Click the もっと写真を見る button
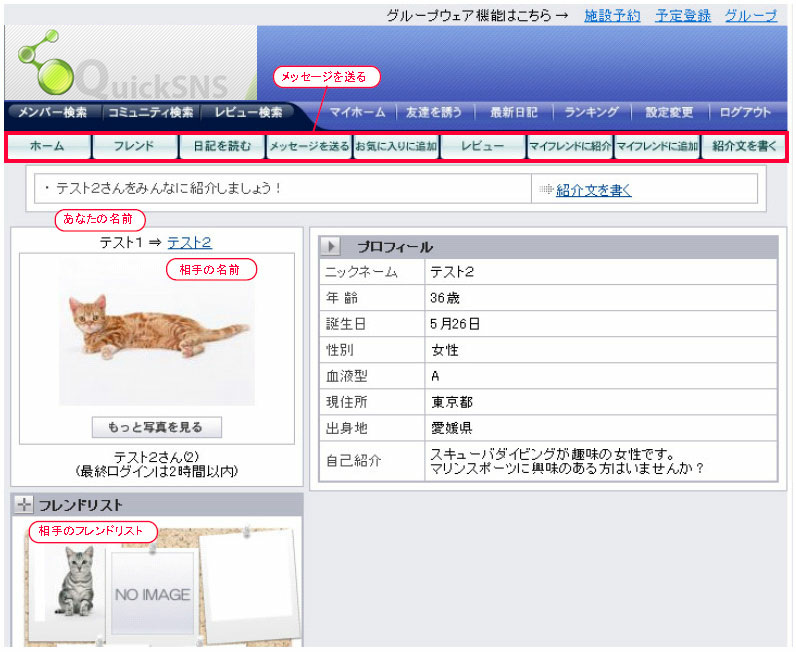796x652 pixels. (x=155, y=428)
